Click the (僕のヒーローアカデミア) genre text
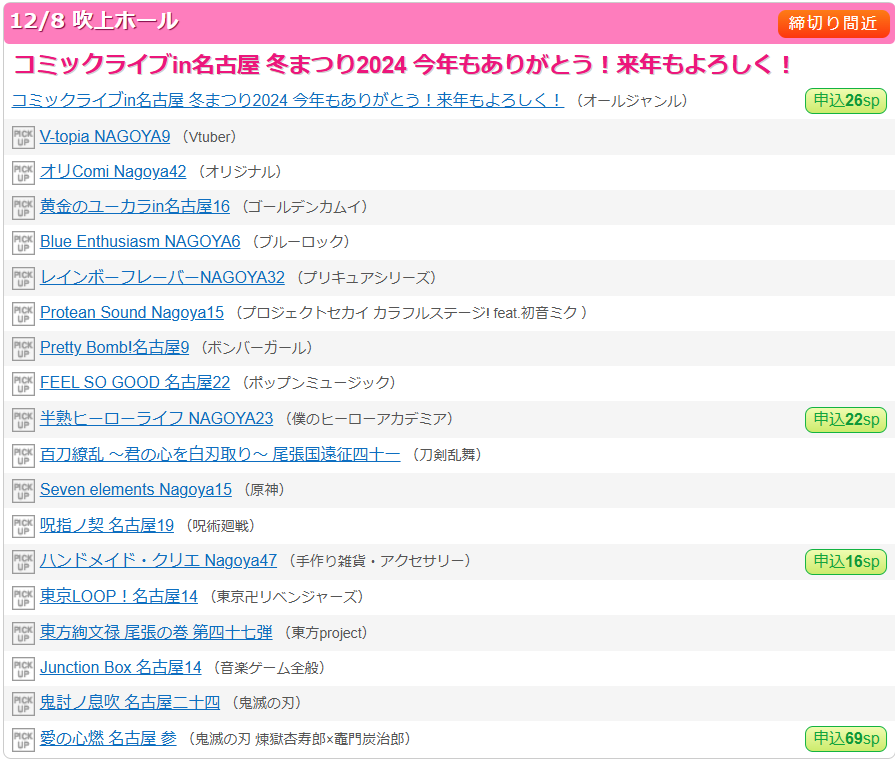 click(x=369, y=419)
